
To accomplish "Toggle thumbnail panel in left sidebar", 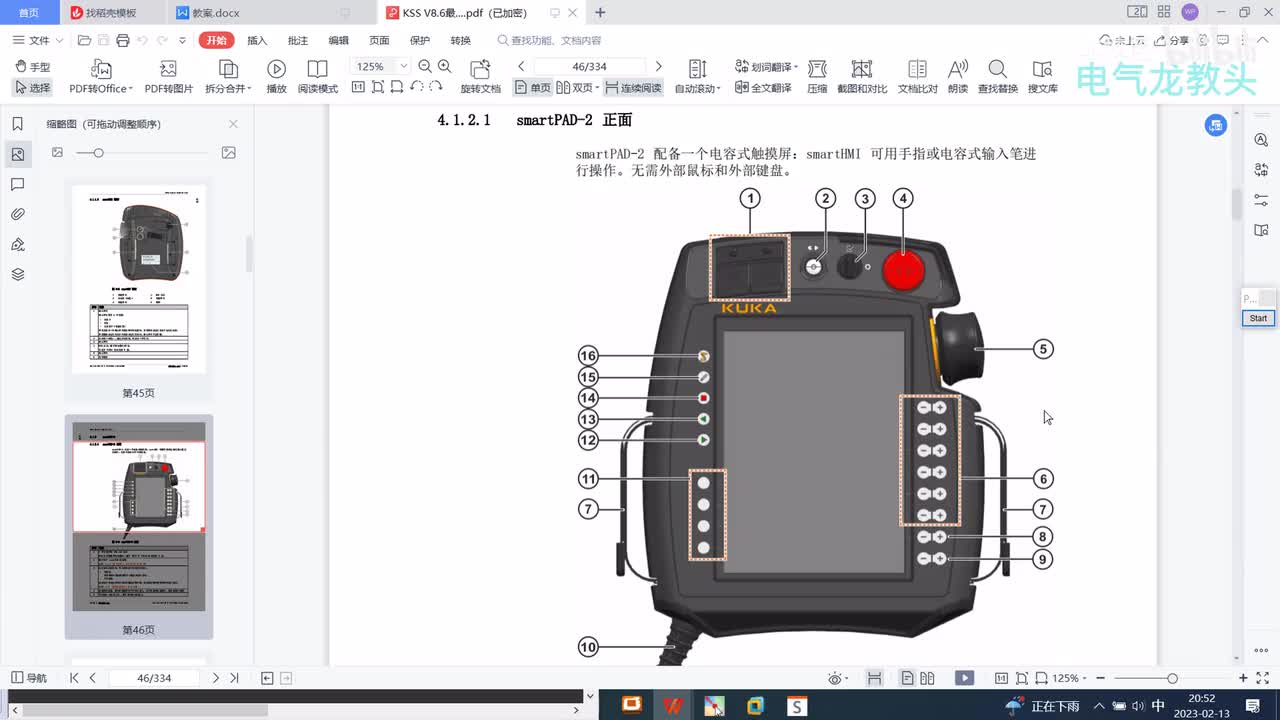I will coord(17,154).
